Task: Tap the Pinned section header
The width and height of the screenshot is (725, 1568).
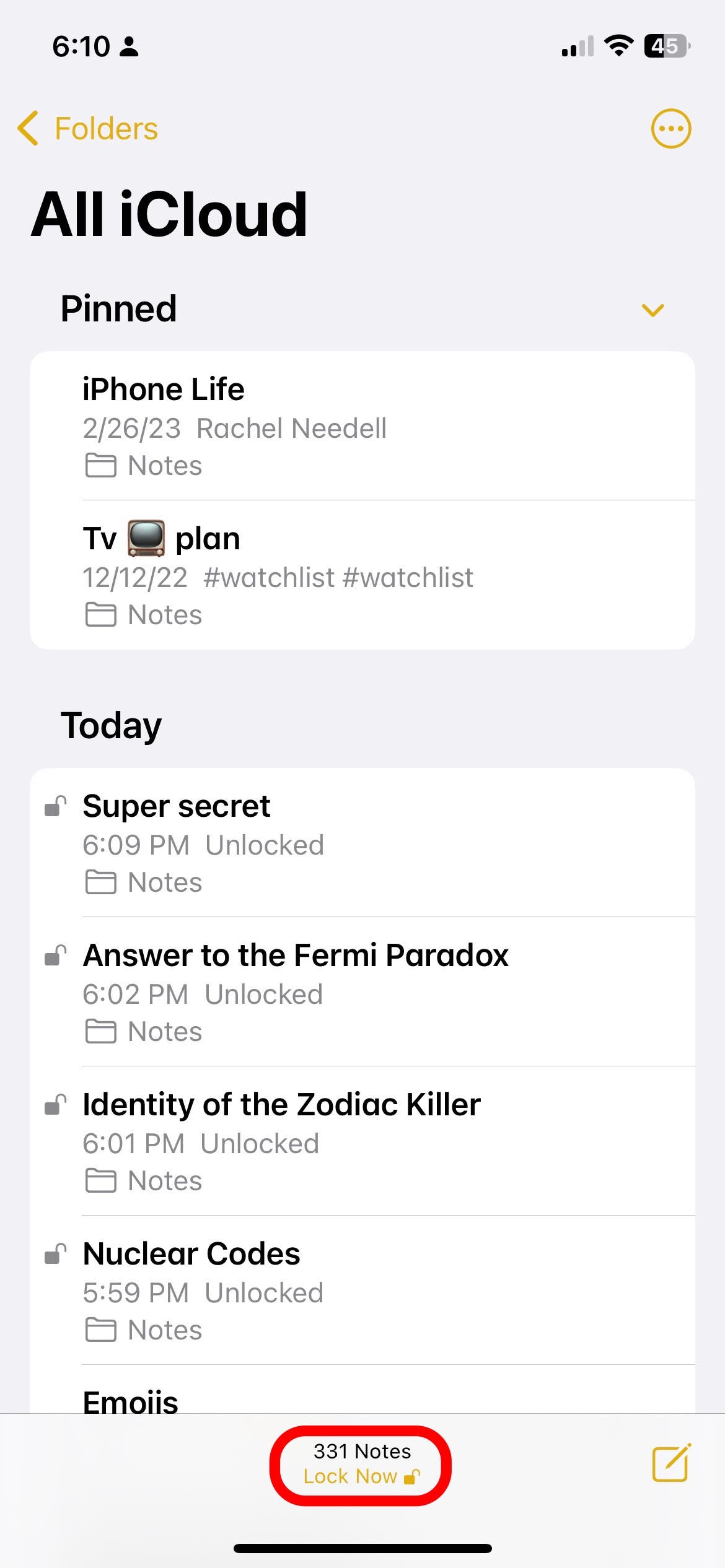Action: [x=118, y=308]
